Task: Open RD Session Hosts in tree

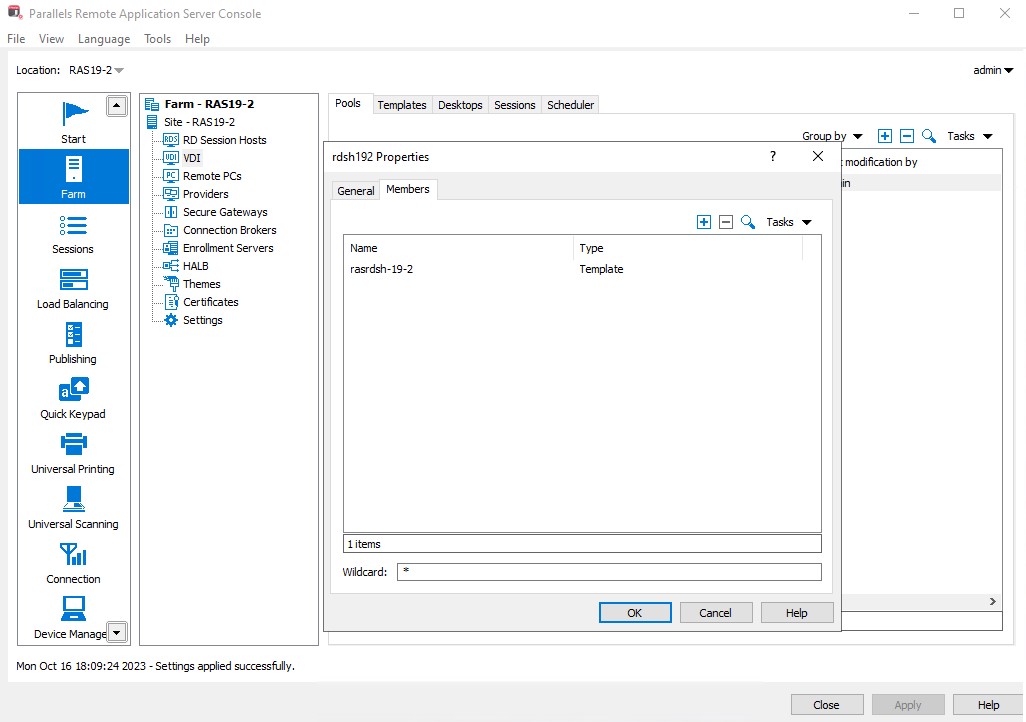Action: (215, 140)
